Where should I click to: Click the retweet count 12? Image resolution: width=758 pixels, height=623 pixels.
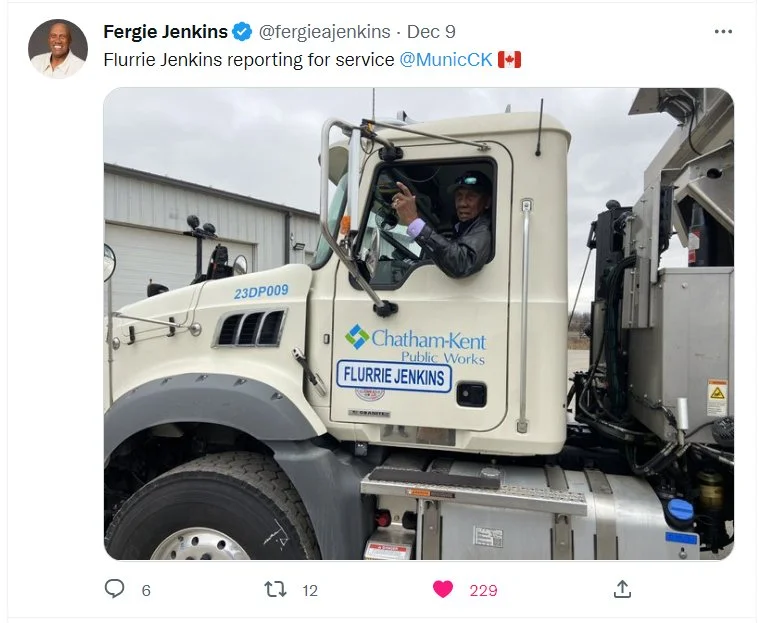coord(310,591)
